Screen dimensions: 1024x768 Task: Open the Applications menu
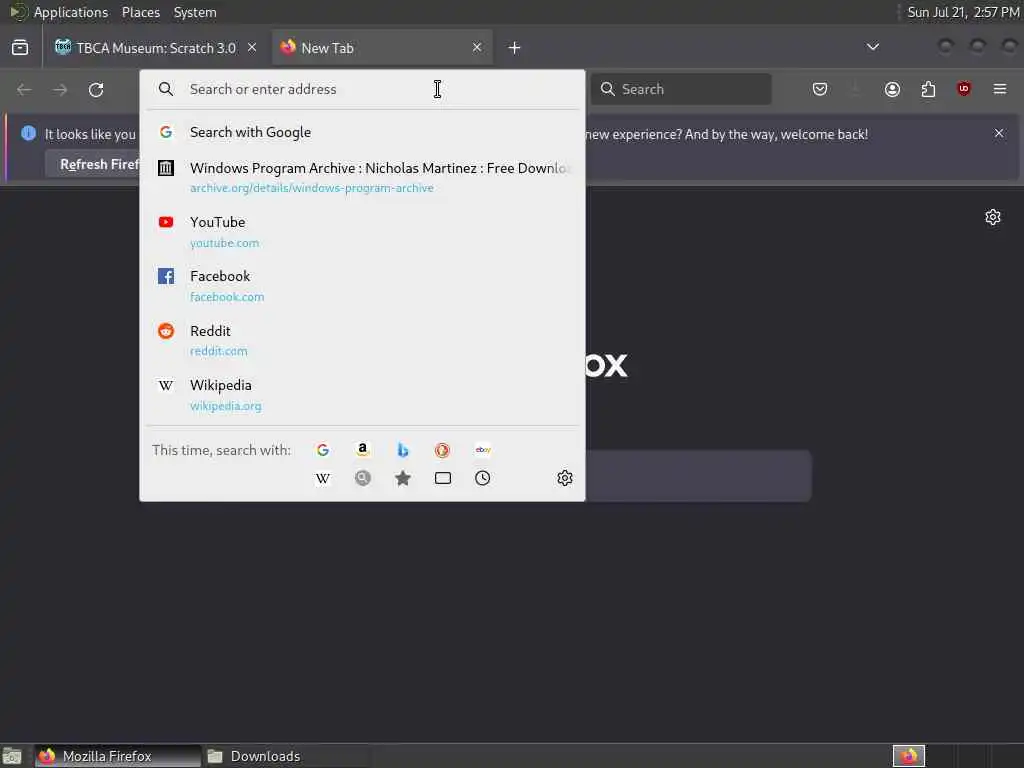71,12
